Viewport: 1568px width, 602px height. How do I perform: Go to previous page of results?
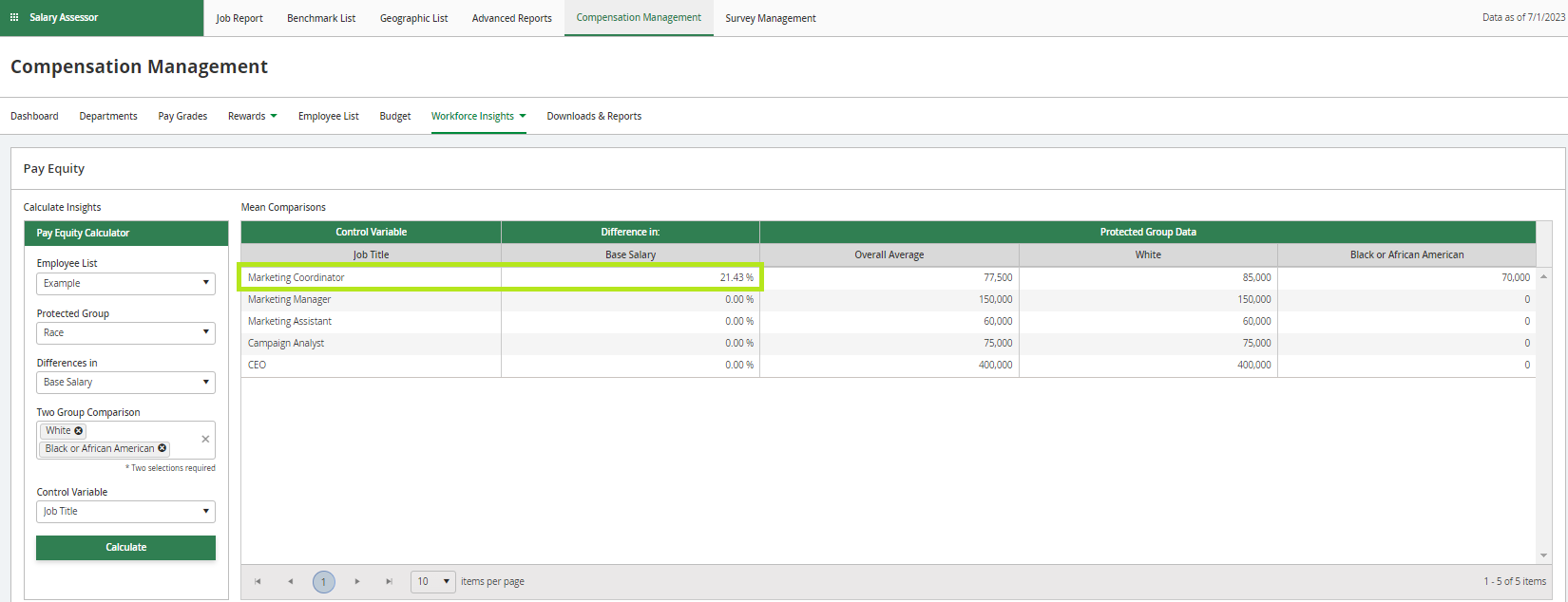290,581
